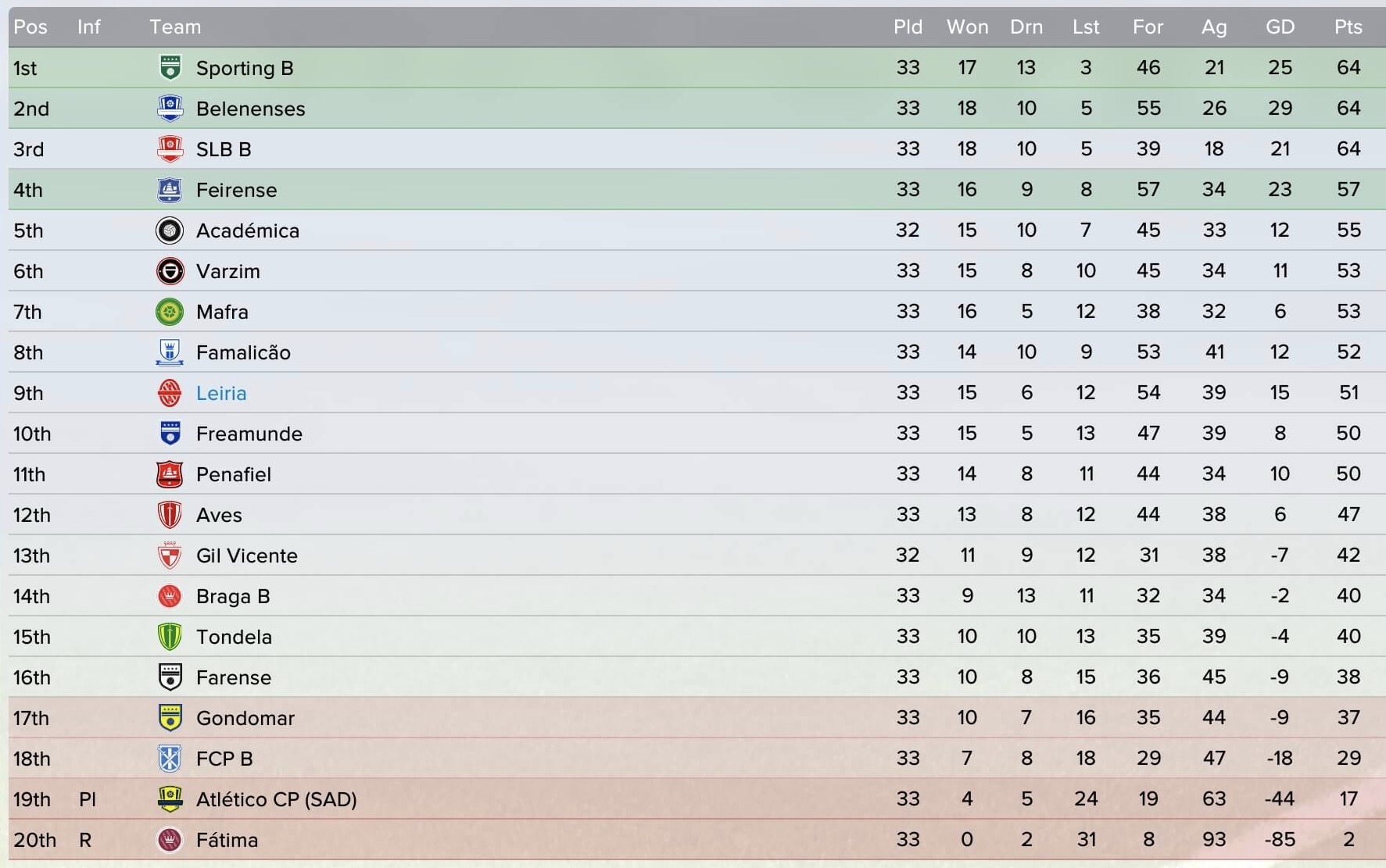Viewport: 1386px width, 868px height.
Task: Click the Fátima club badge icon
Action: [170, 840]
